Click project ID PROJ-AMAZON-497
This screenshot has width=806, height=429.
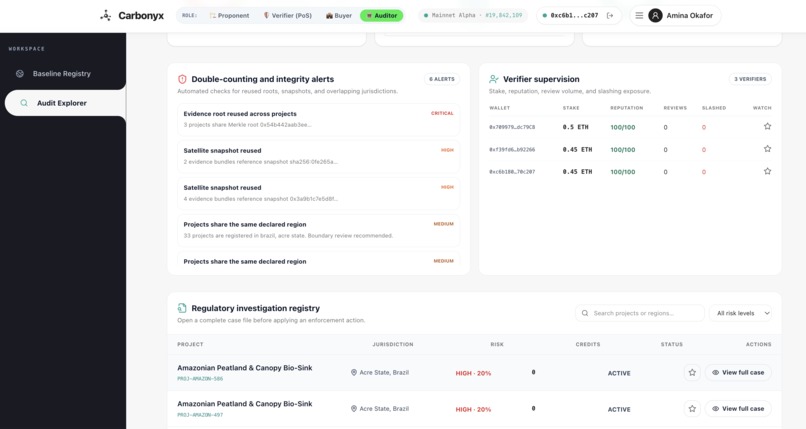tap(200, 415)
